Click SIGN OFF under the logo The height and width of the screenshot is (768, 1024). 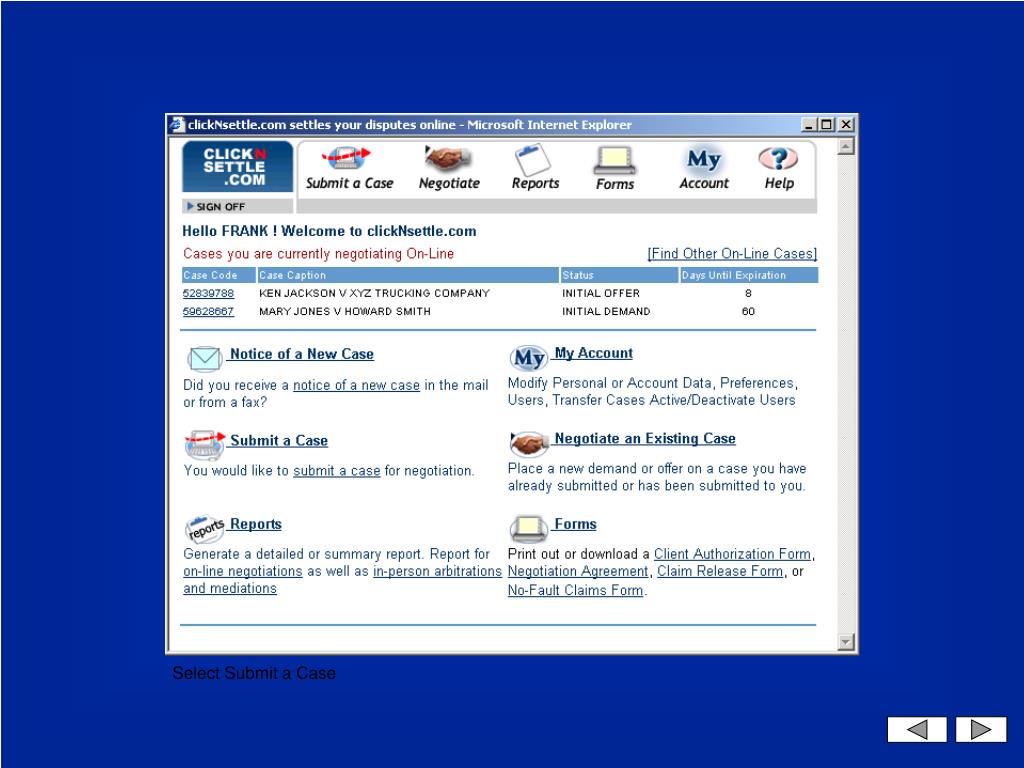(216, 206)
